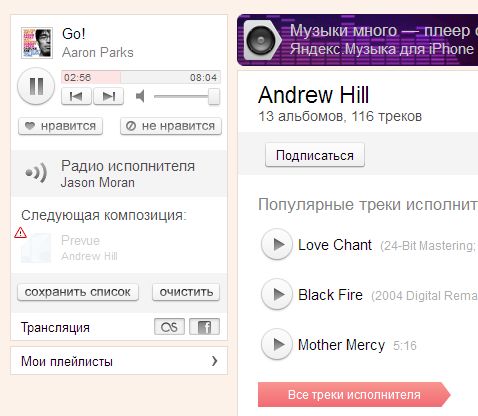Open the Go! album cover thumbnail

pos(37,43)
